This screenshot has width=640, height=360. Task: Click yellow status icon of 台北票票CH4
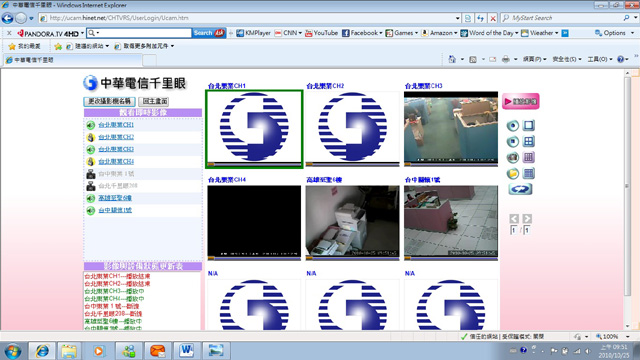[x=91, y=162]
